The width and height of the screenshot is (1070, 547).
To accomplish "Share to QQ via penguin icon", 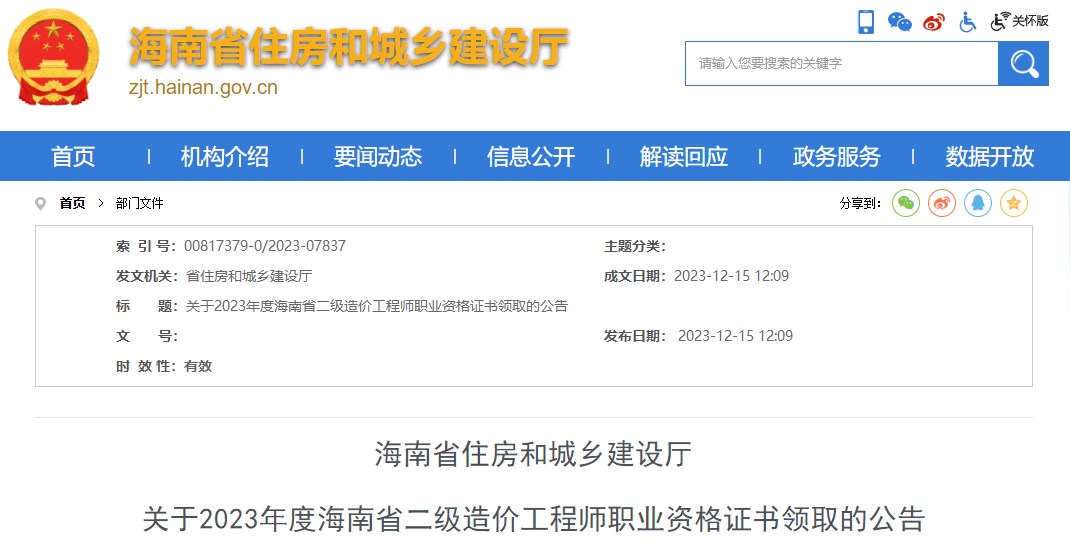I will click(x=978, y=203).
